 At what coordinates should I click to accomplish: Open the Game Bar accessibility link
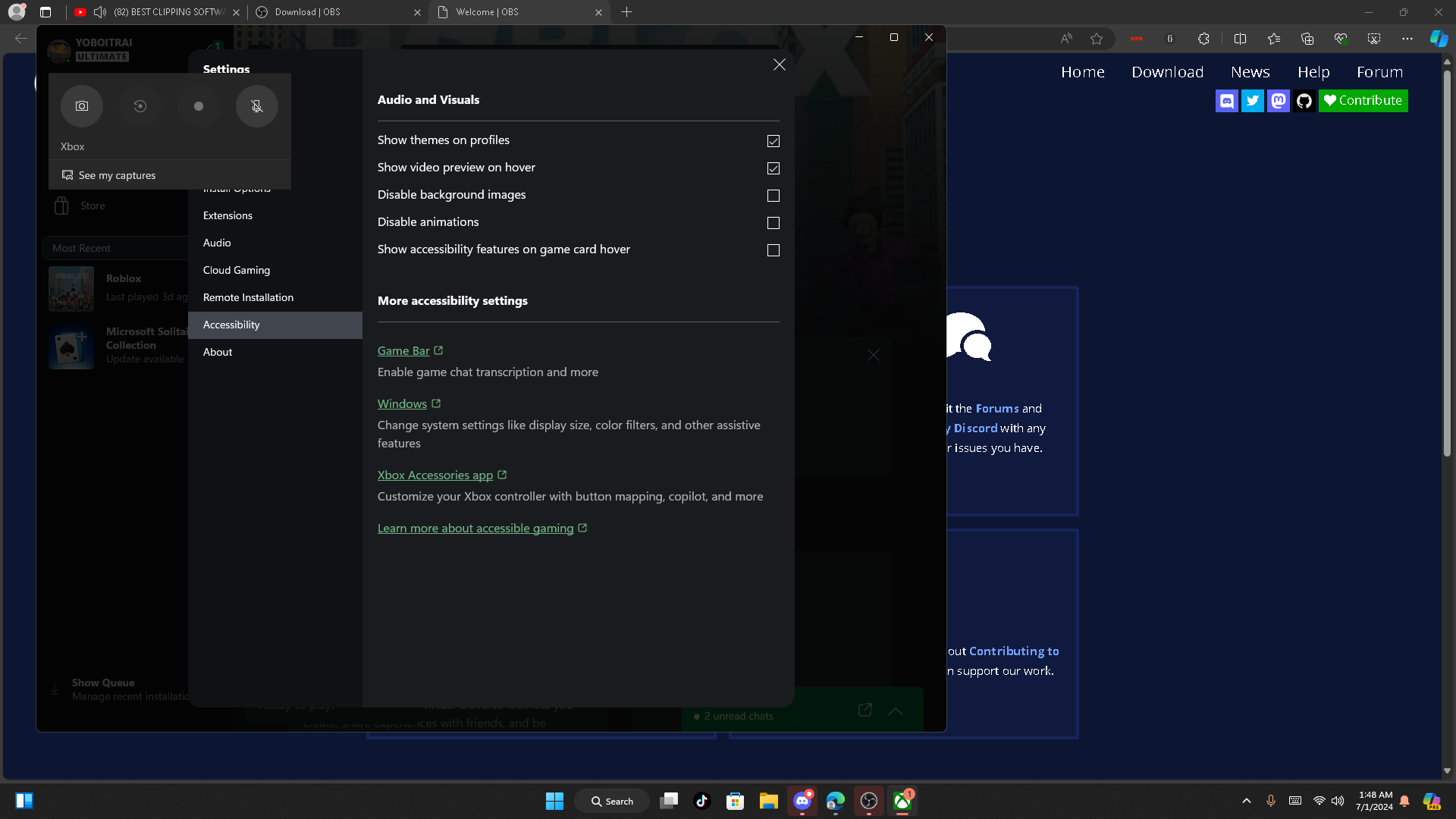coord(410,350)
